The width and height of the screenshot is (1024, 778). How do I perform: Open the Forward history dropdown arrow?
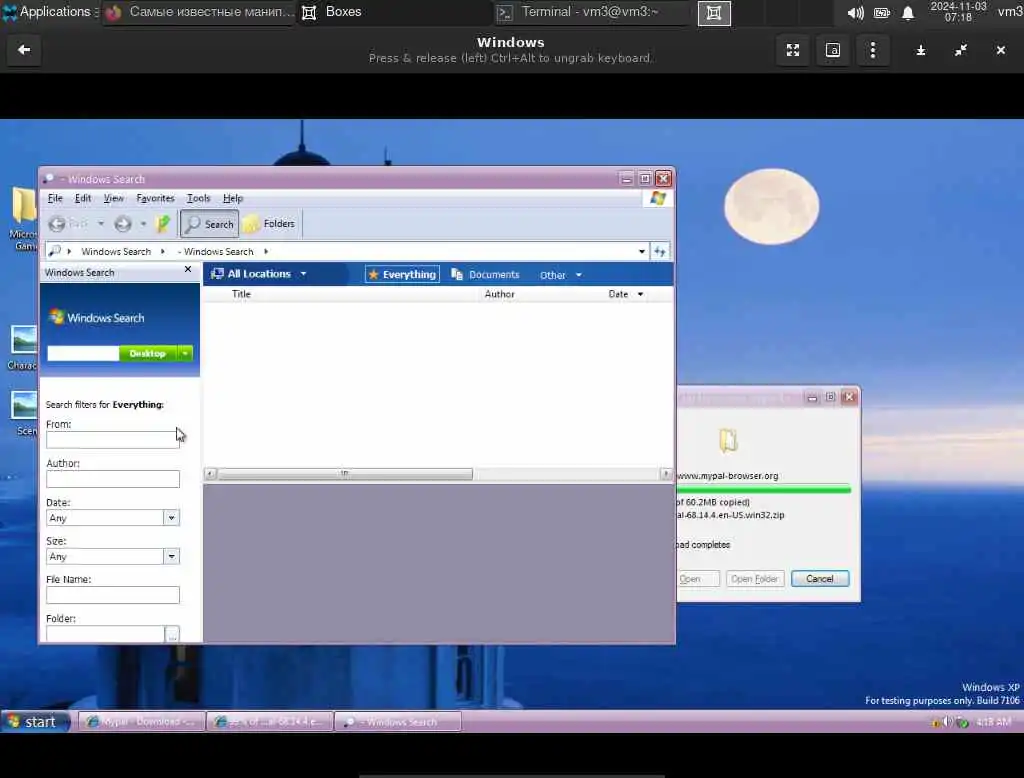(143, 224)
